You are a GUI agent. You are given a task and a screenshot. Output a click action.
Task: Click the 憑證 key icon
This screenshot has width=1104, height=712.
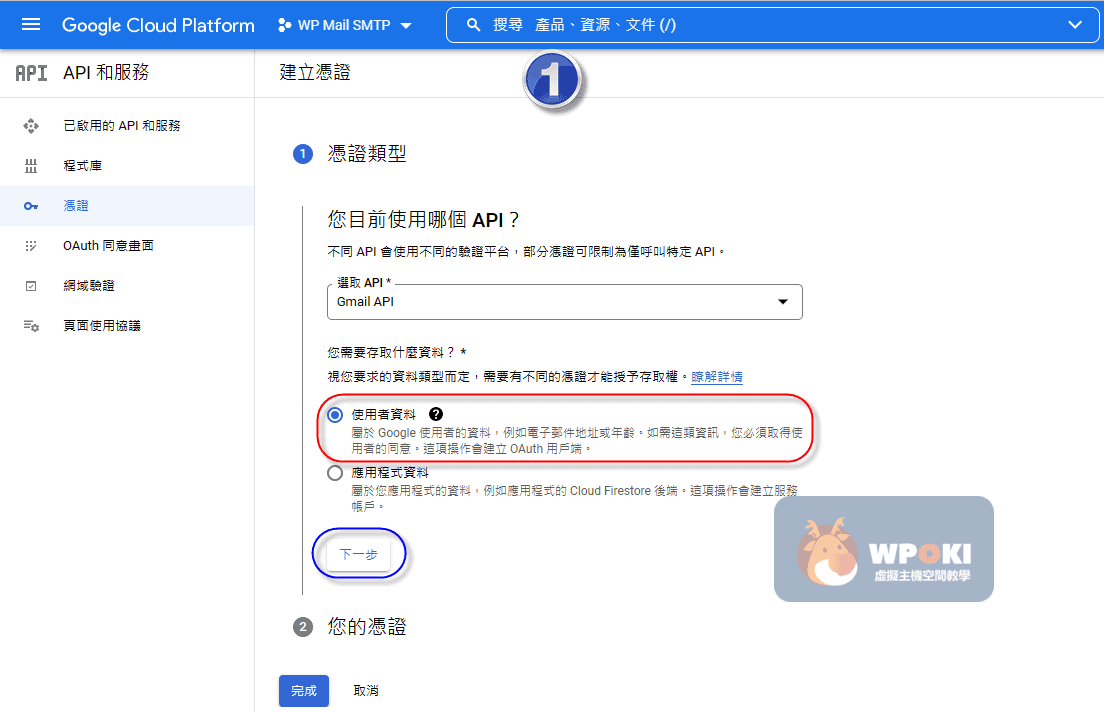31,206
